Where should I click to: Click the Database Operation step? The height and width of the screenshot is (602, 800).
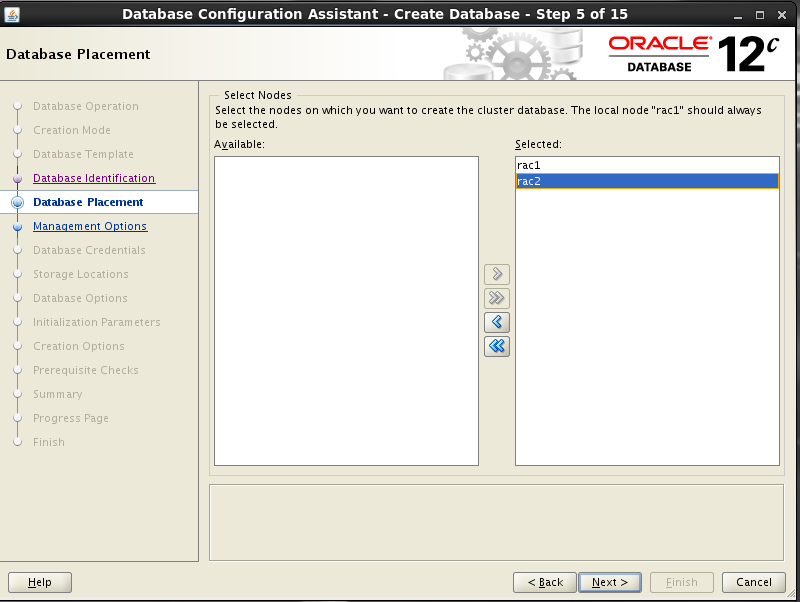pyautogui.click(x=86, y=106)
